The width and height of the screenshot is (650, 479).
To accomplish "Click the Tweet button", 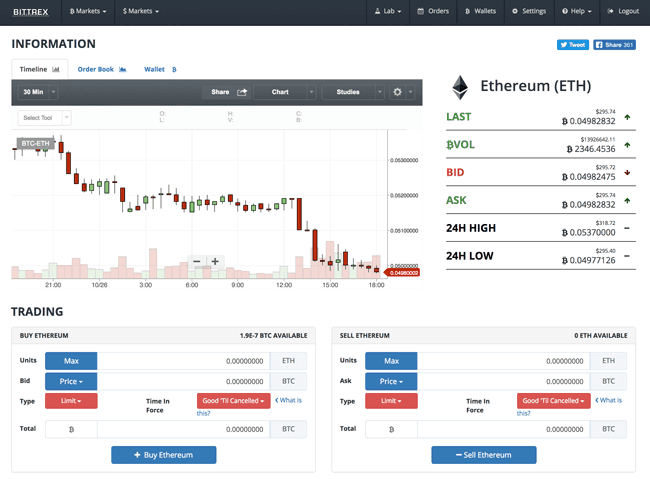I will pos(573,45).
